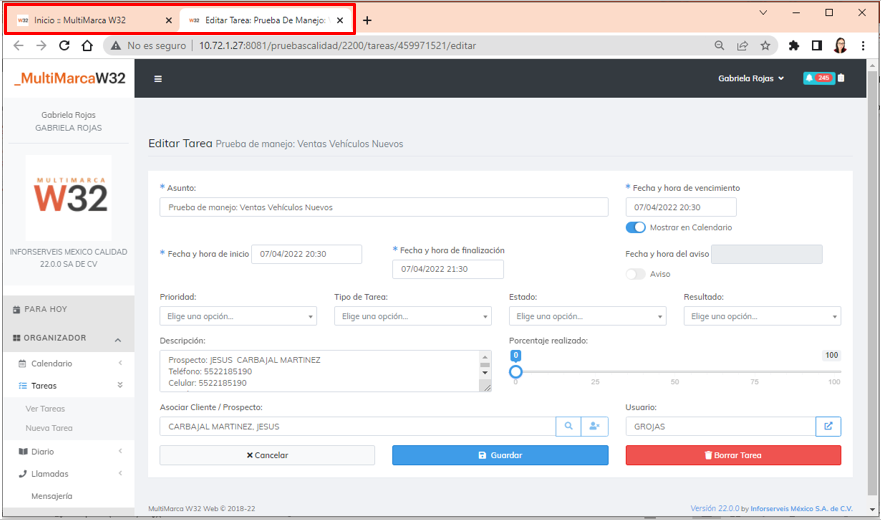
Task: Click 'Fecha y hora de finalización' field
Action: (x=448, y=269)
